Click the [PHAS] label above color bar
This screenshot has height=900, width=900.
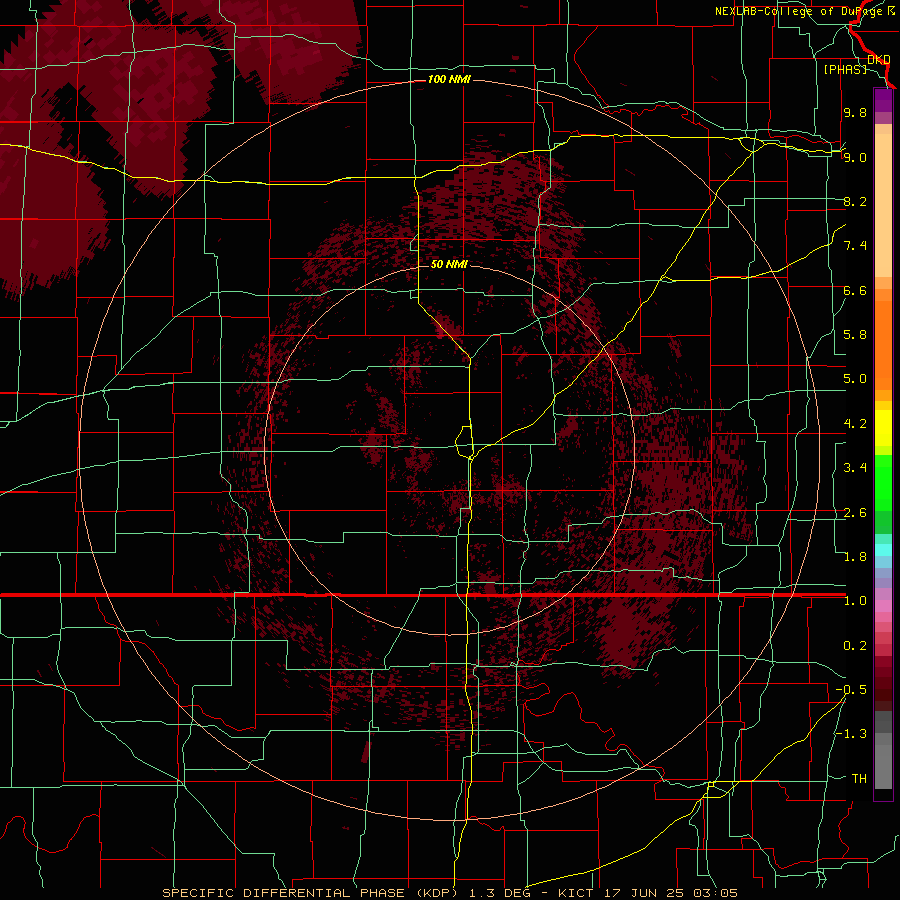coord(845,69)
